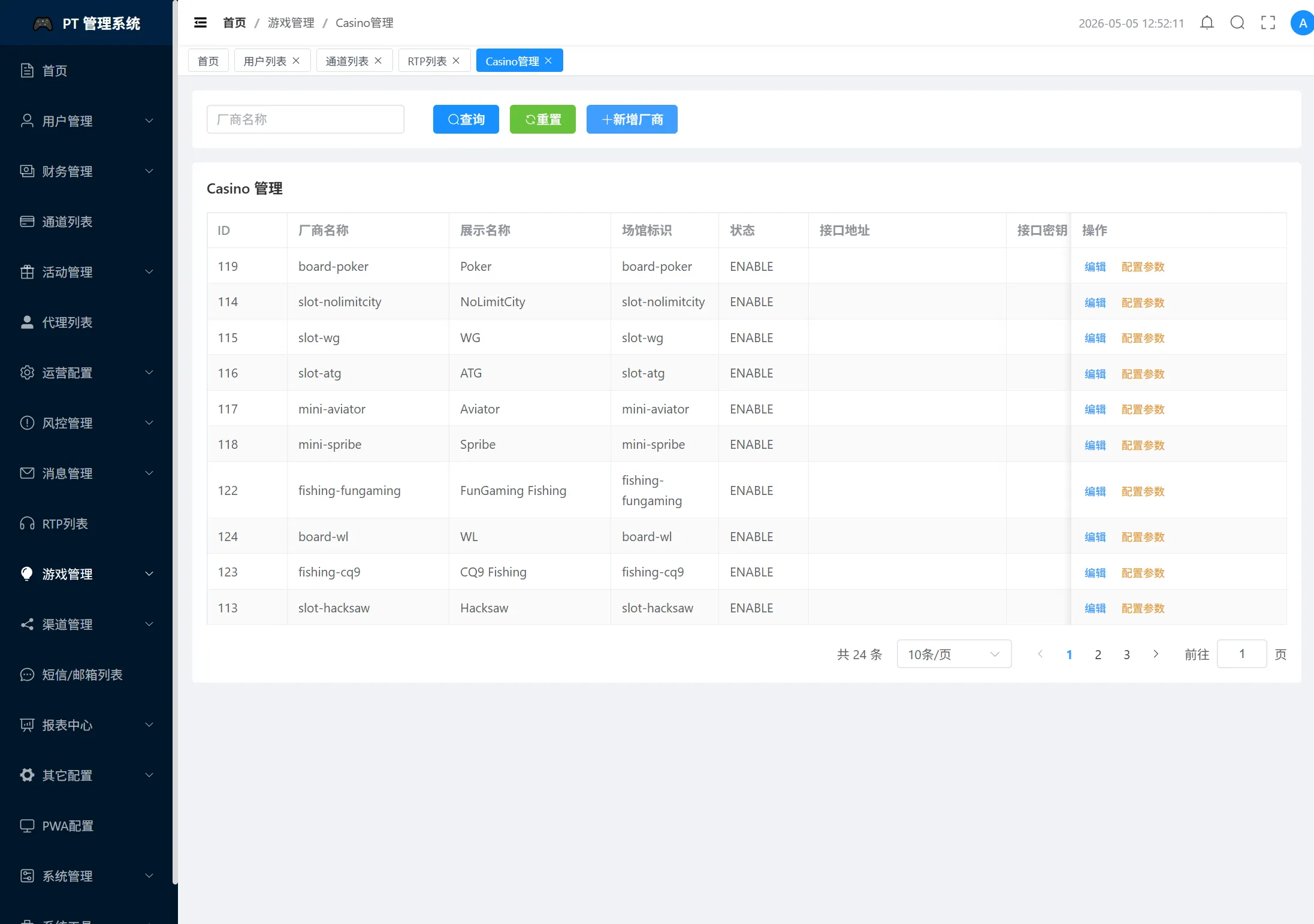
Task: Click the 查询 search button
Action: [x=466, y=119]
